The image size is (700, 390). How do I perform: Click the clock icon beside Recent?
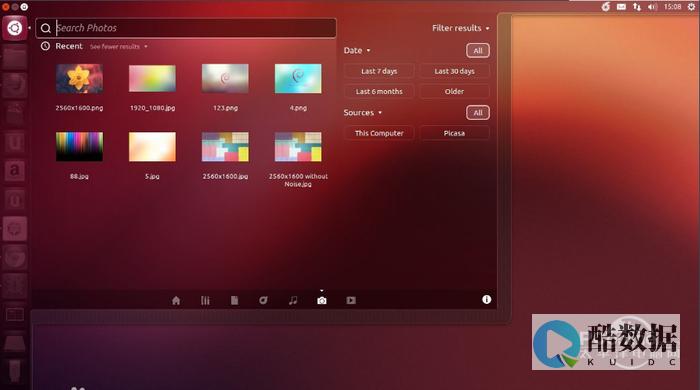45,46
